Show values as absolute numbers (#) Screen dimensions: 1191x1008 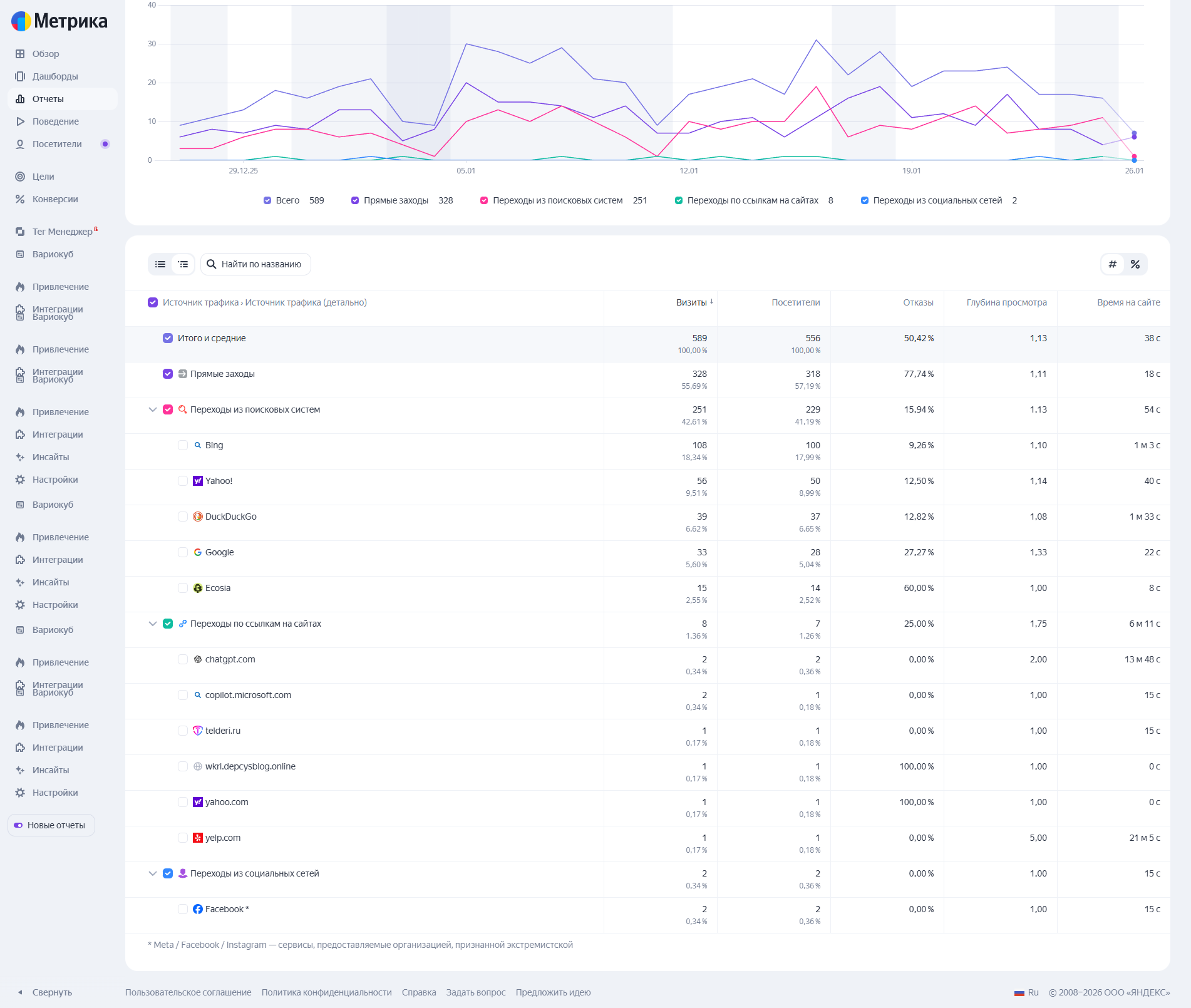click(1113, 264)
